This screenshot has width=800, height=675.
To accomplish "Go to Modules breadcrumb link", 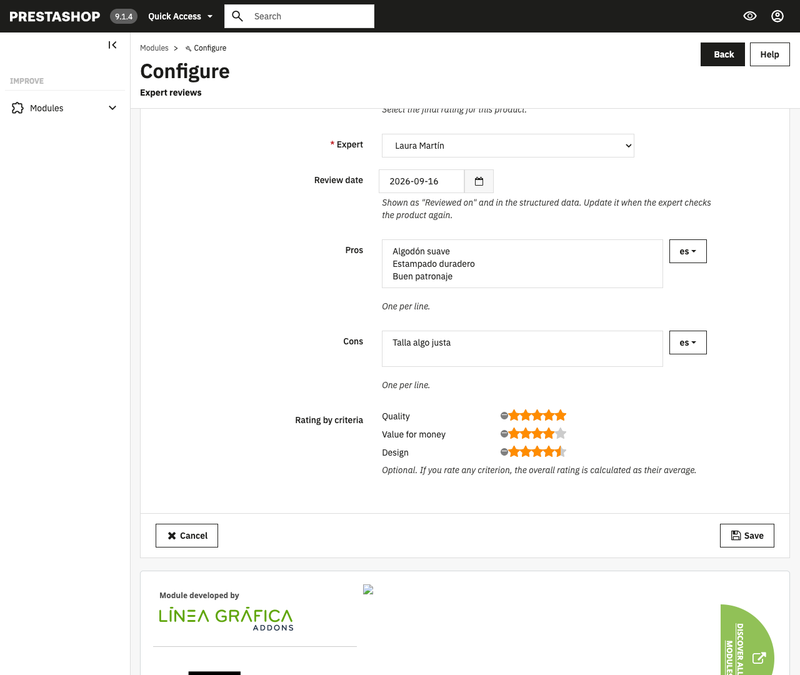I will (x=154, y=48).
